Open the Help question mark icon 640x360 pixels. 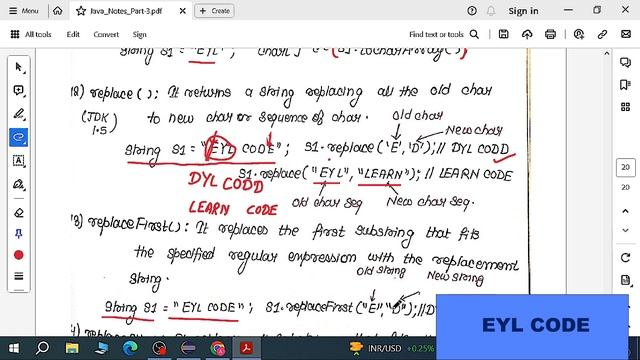[472, 11]
